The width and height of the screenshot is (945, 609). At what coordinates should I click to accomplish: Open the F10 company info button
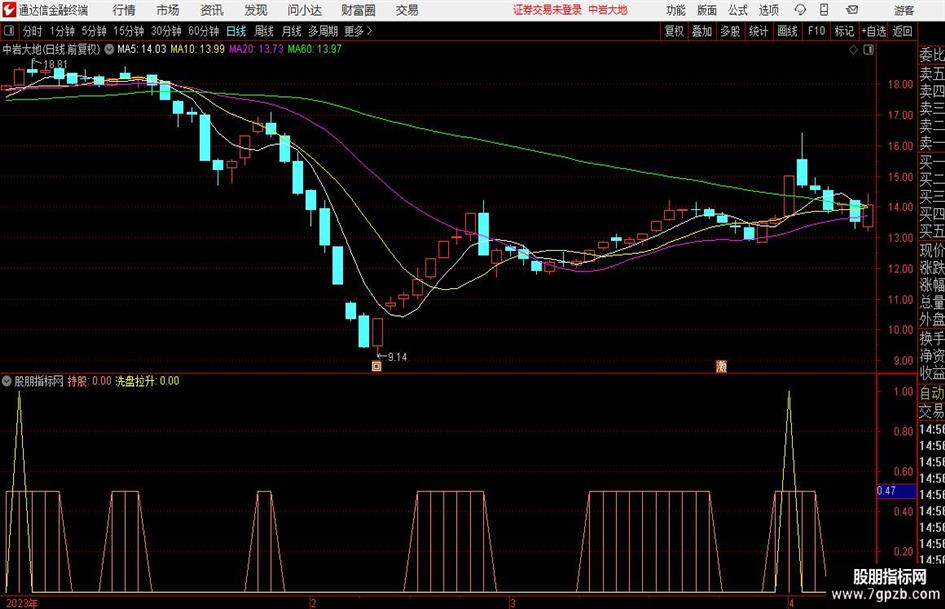(817, 31)
